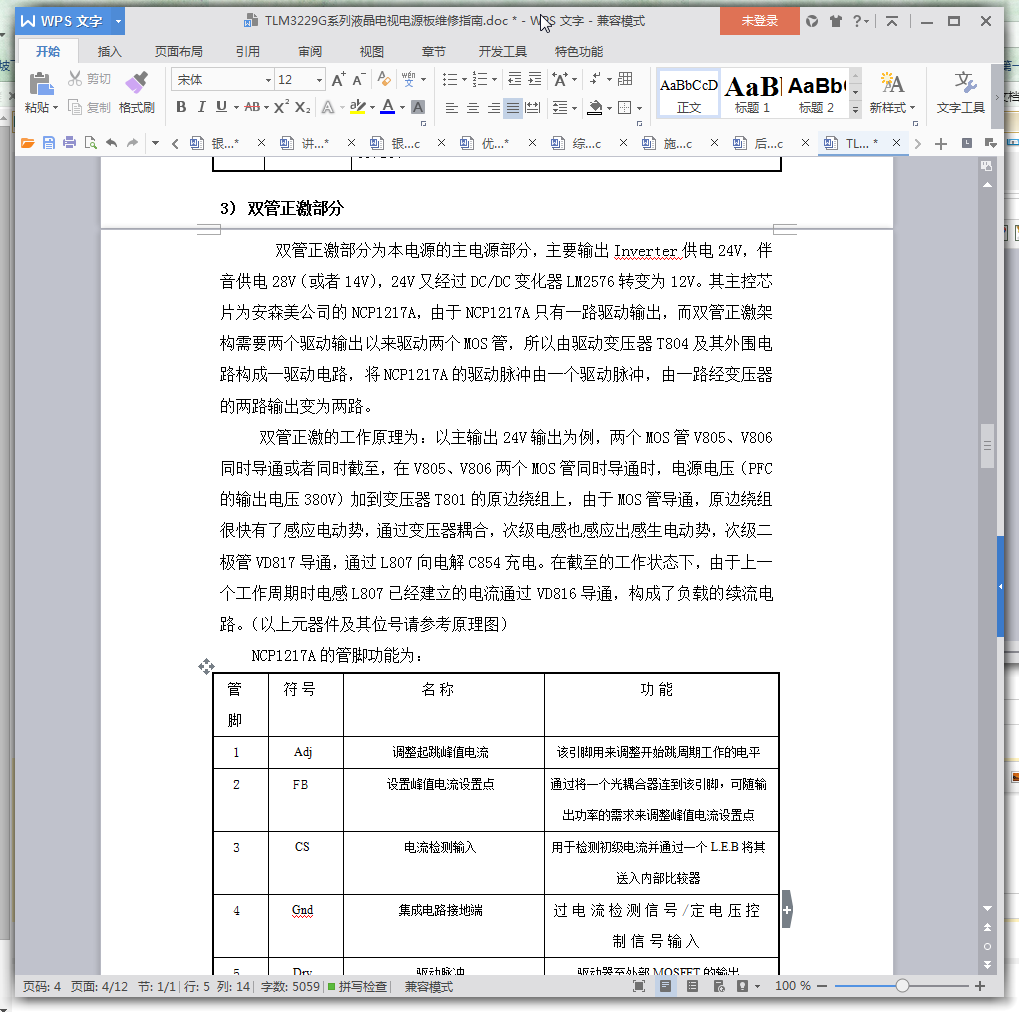Click the Format Painter brush icon
Screen dimensions: 1019x1012
click(136, 83)
